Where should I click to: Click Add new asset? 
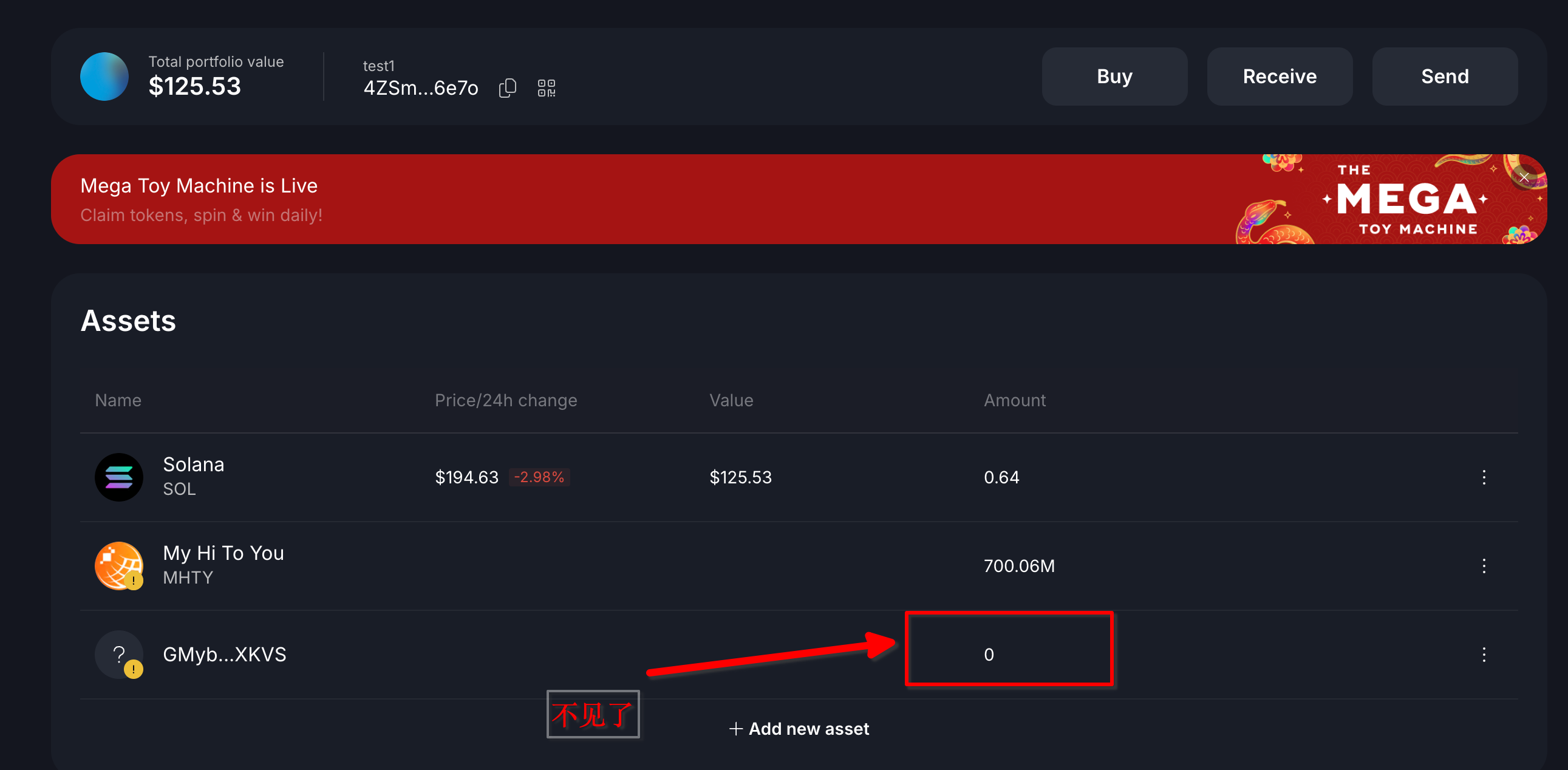click(799, 729)
